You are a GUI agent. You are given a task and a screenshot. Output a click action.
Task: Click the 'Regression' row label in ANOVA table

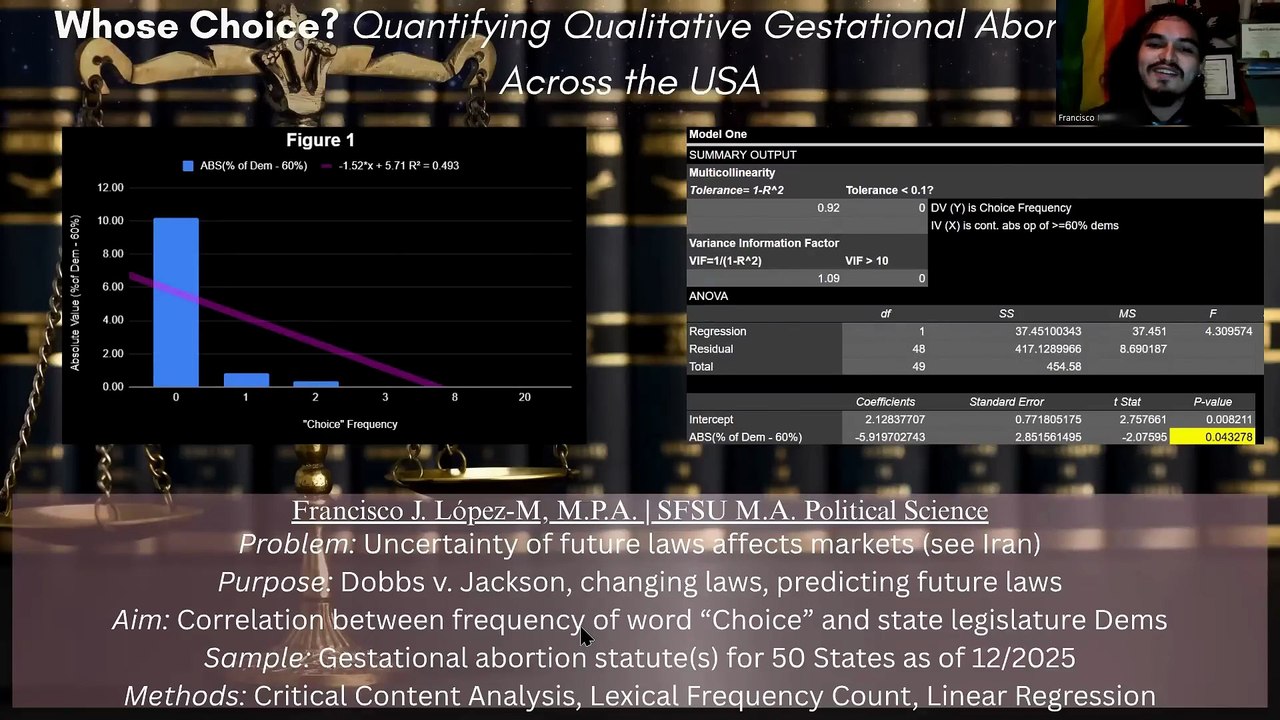717,331
